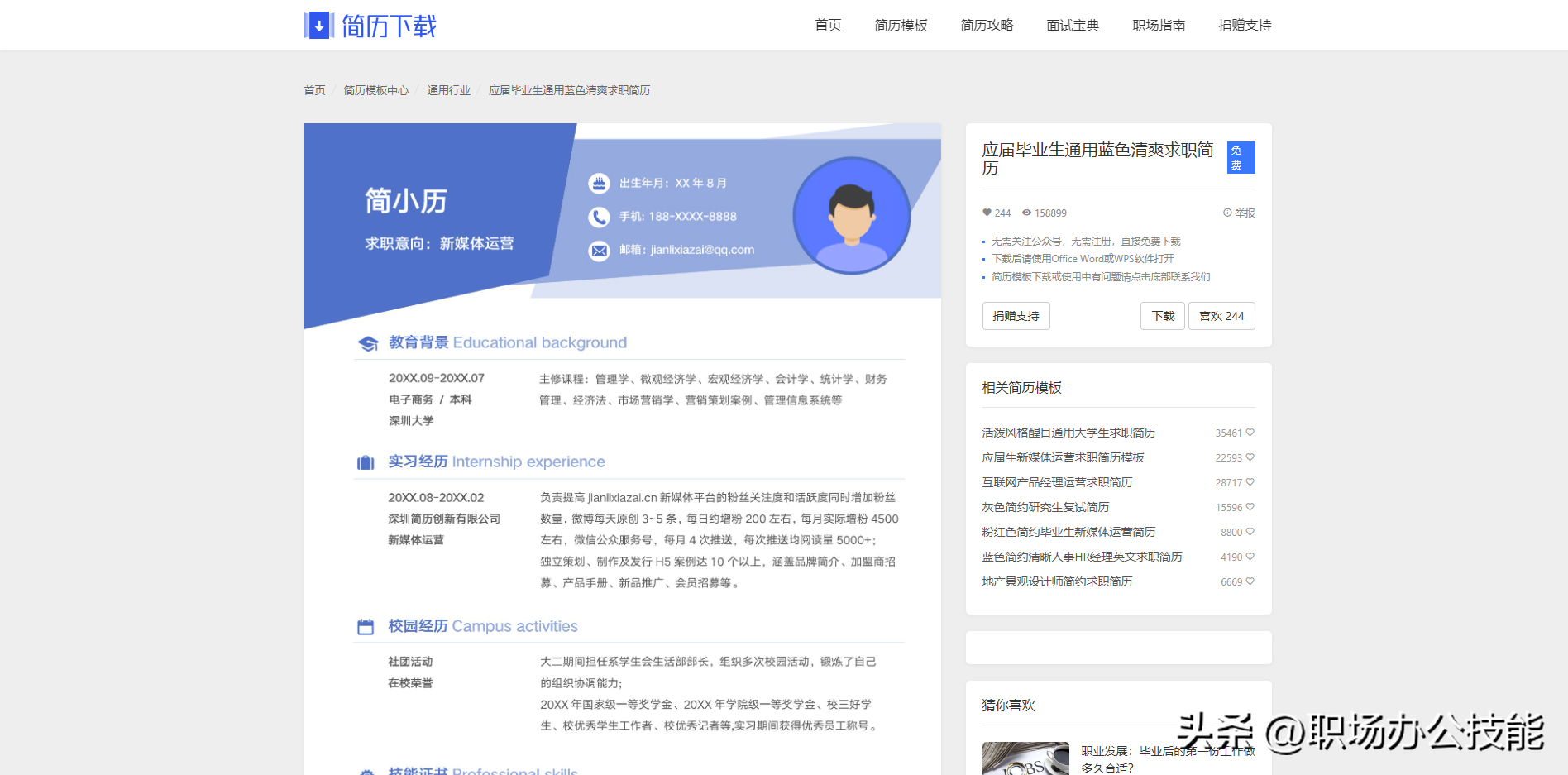This screenshot has height=775, width=1568.
Task: Click the graduation cap icon beside 教育背景
Action: (x=367, y=342)
